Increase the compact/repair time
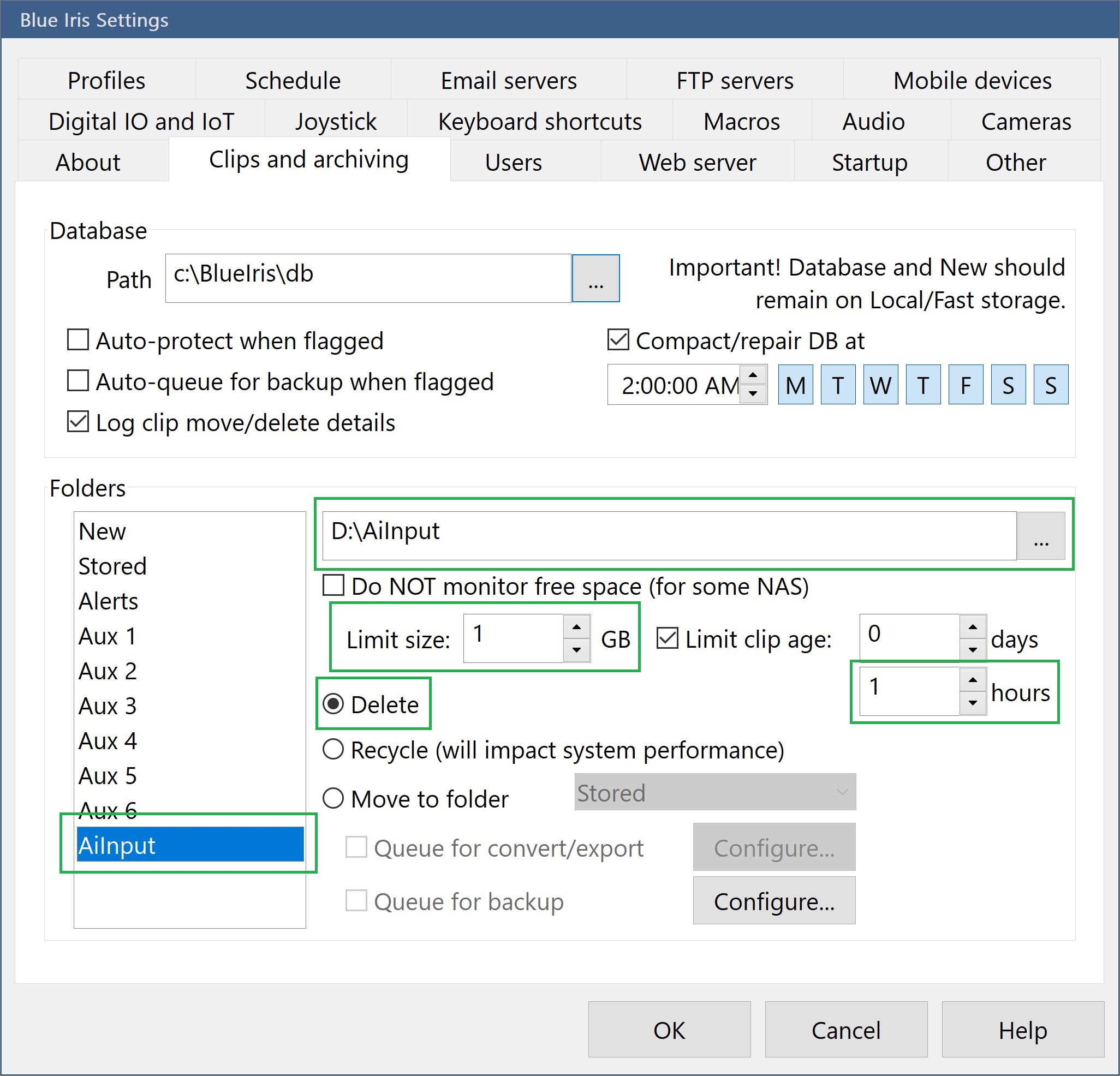The width and height of the screenshot is (1120, 1076). [753, 375]
